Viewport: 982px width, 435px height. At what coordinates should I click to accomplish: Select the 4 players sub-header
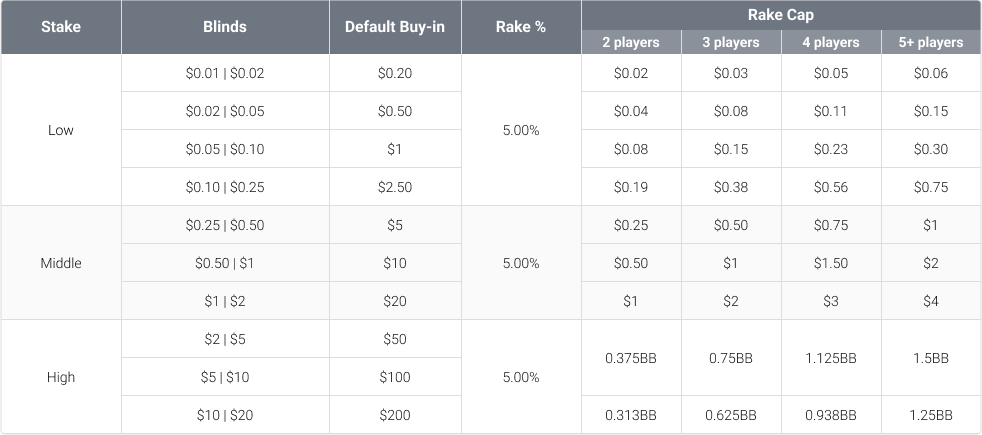(831, 42)
